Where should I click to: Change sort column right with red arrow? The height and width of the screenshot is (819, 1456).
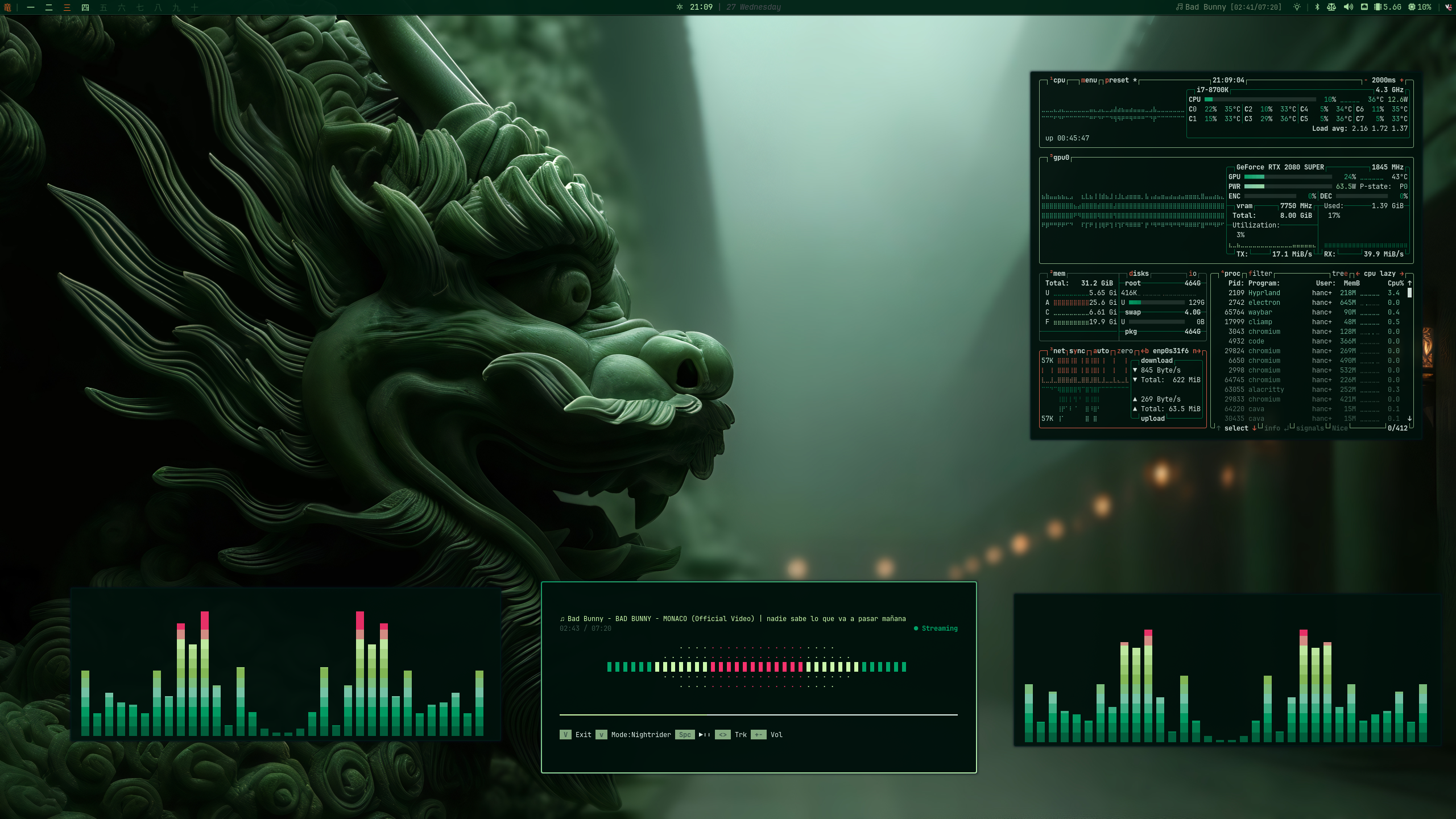click(x=1401, y=274)
